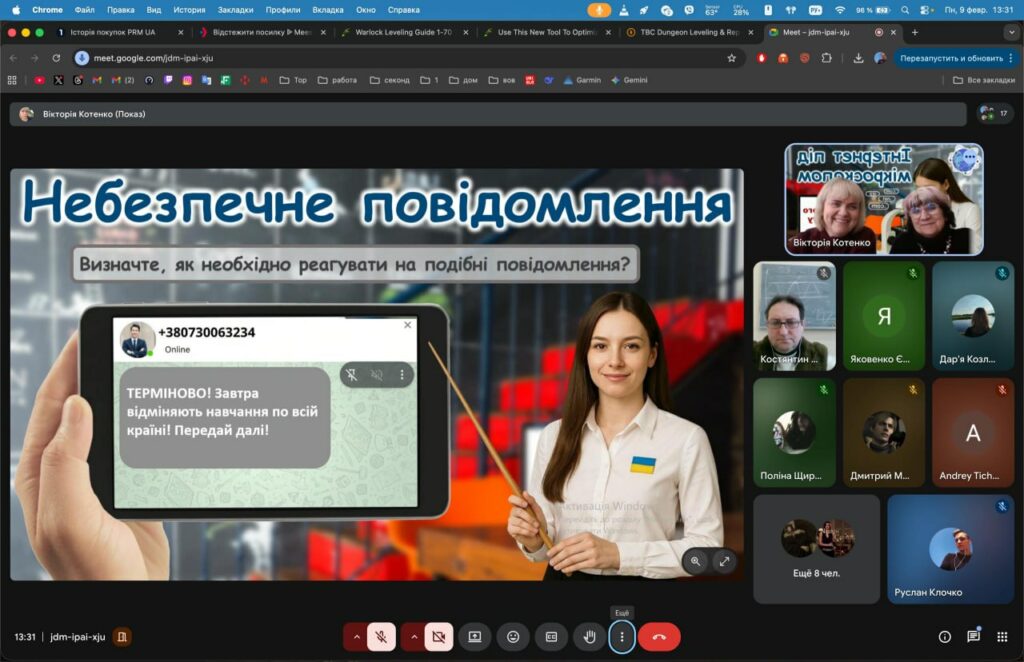Toggle the camera on/off button
This screenshot has width=1024, height=662.
point(438,637)
